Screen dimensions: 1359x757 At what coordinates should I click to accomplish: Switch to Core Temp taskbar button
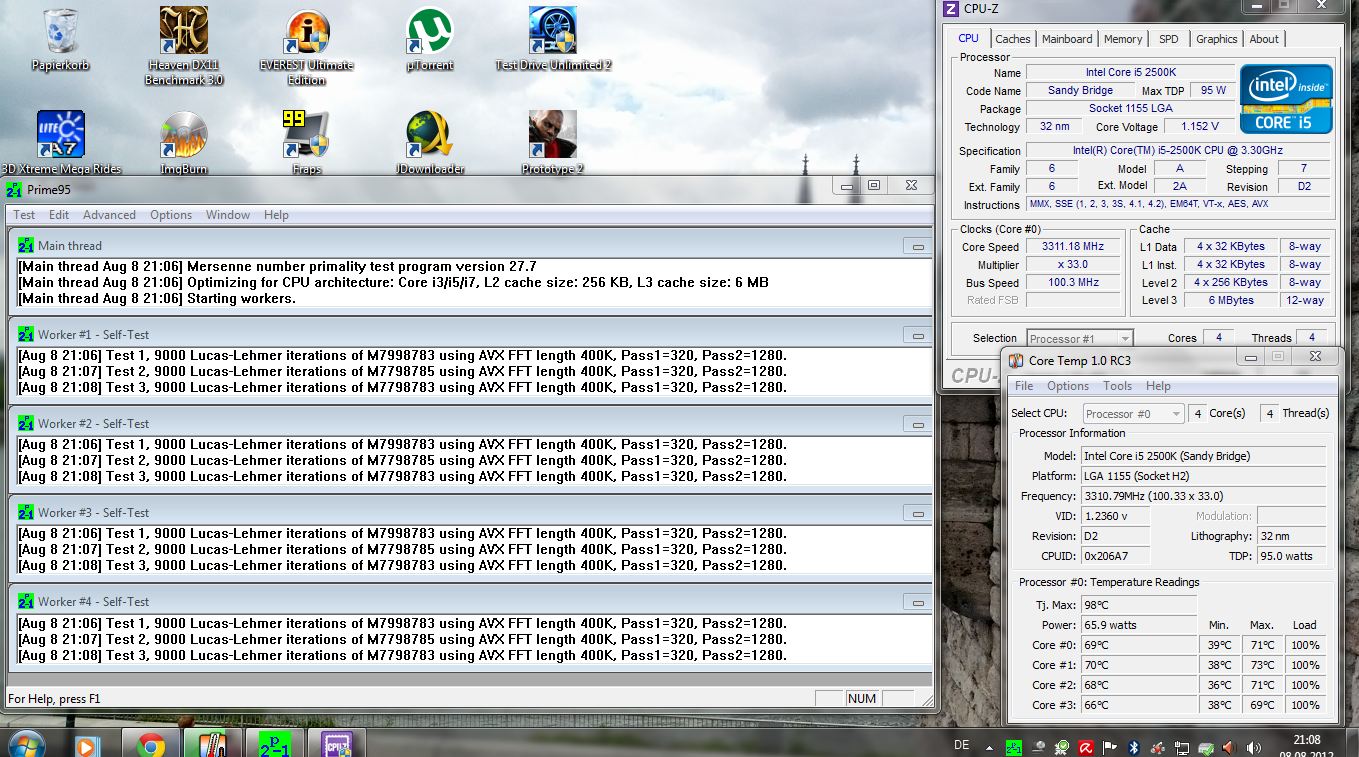click(213, 745)
